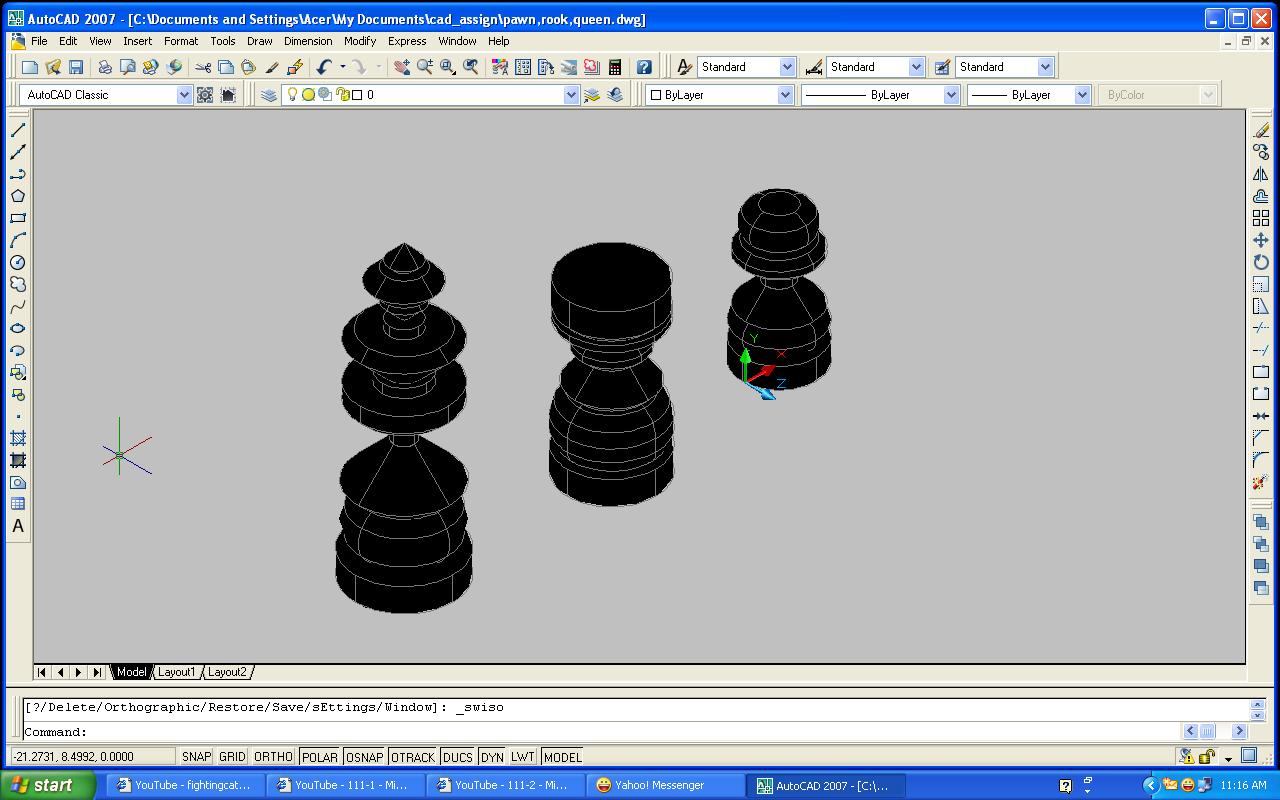This screenshot has width=1280, height=800.
Task: Select the Line tool in Draw toolbar
Action: point(18,130)
